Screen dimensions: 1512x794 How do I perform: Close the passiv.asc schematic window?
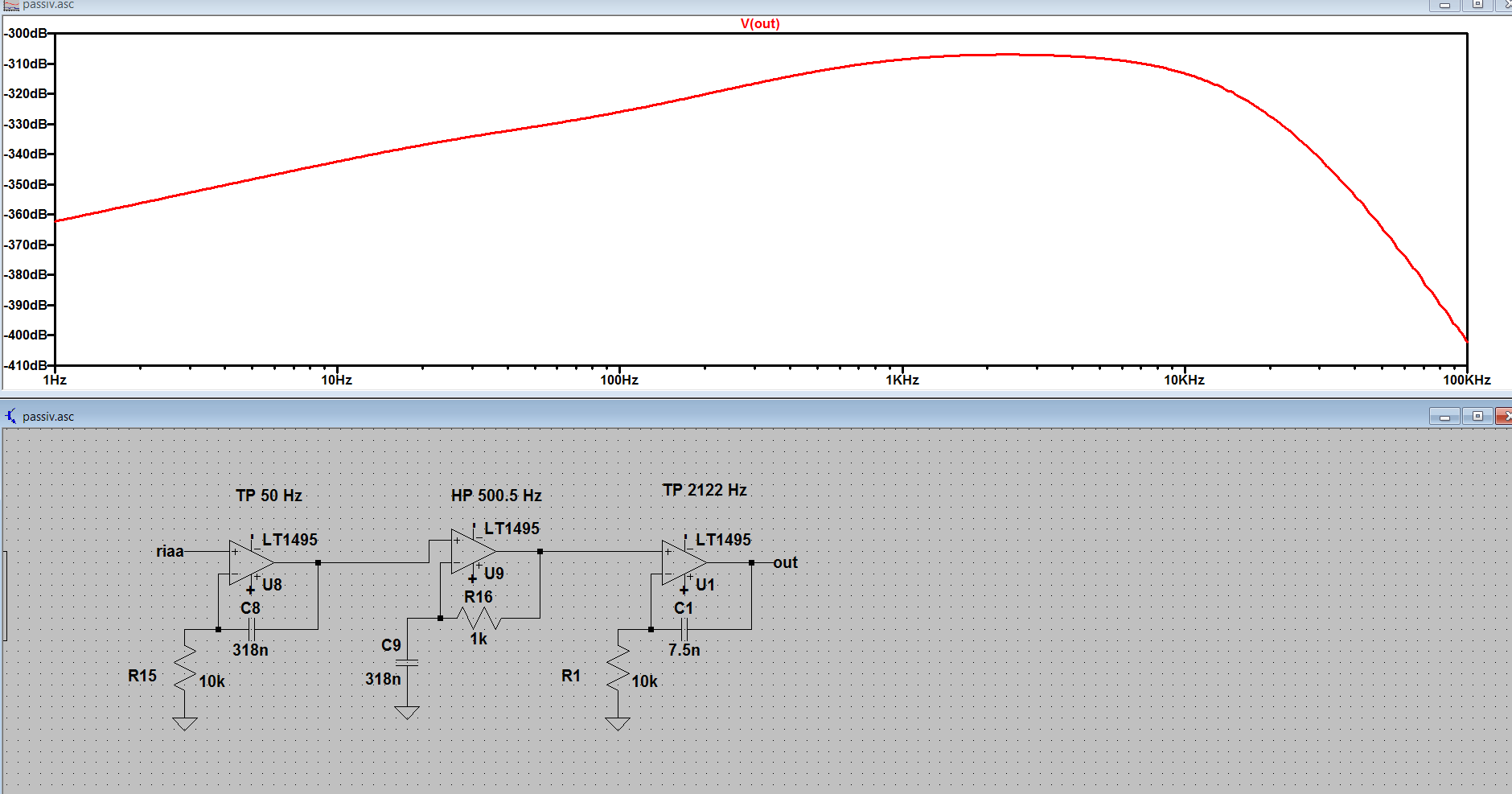click(1504, 416)
